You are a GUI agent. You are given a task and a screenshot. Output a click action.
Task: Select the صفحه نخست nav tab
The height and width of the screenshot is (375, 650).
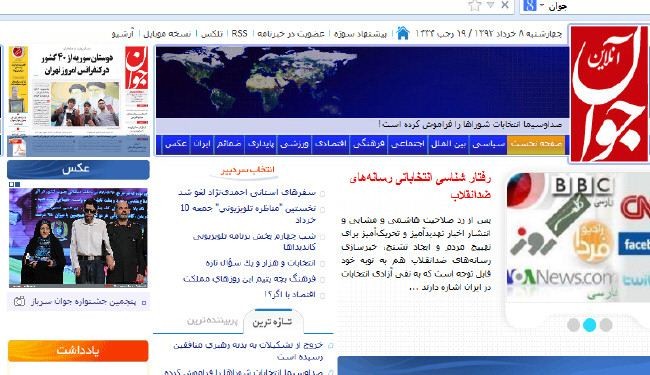(x=536, y=144)
